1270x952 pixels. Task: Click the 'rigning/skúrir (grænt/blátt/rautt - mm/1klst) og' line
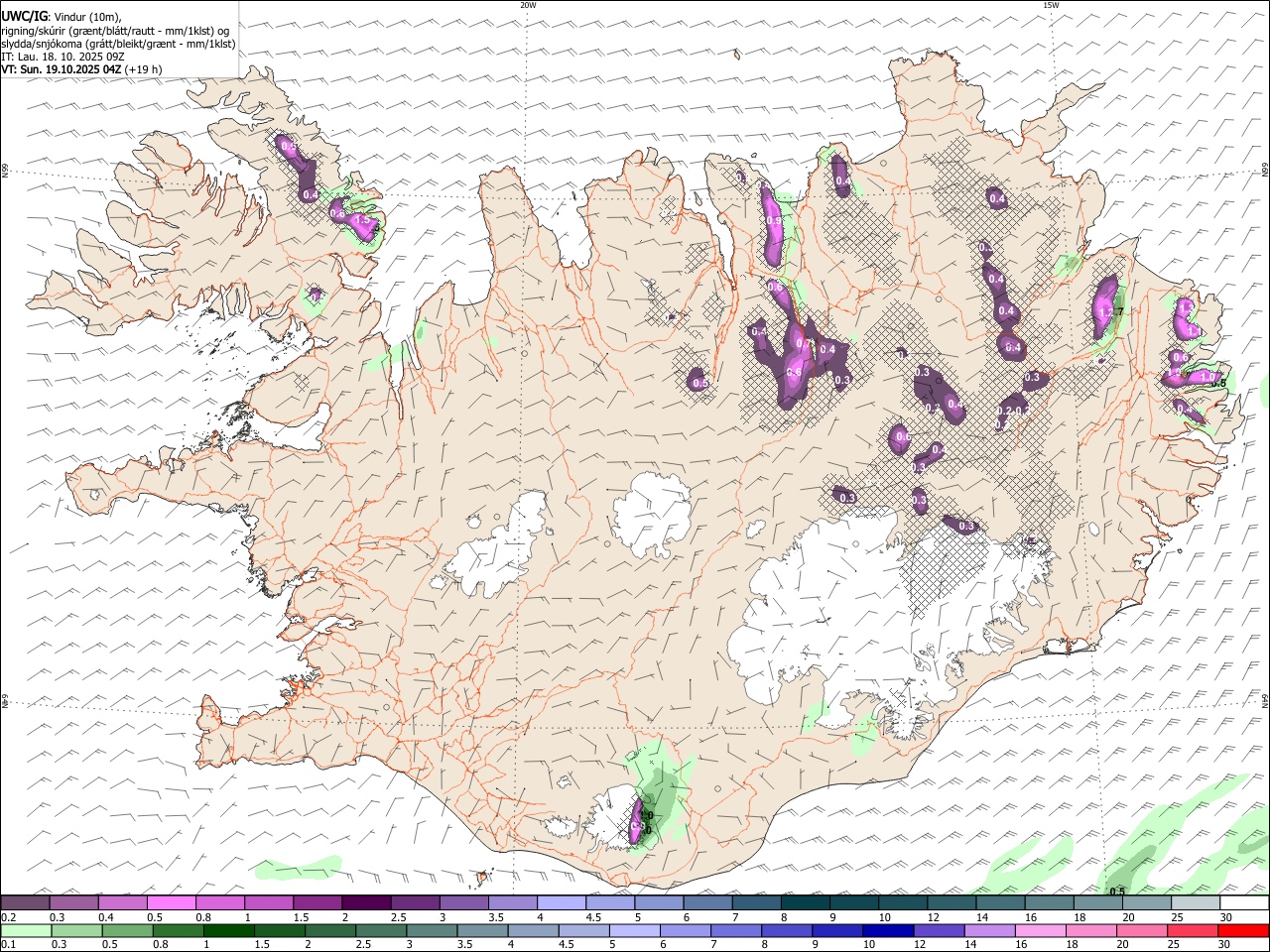(115, 31)
